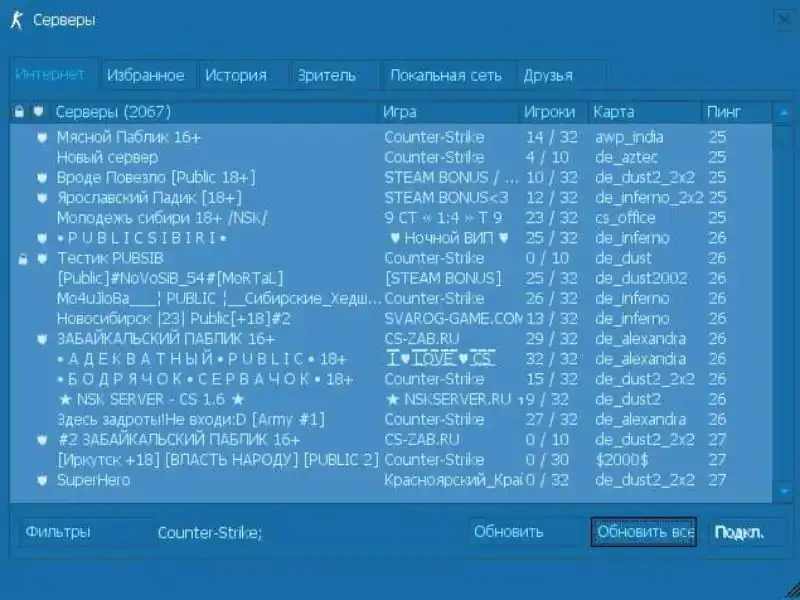Viewport: 800px width, 600px height.
Task: Sort by the Серверы (2067) column header
Action: 214,112
